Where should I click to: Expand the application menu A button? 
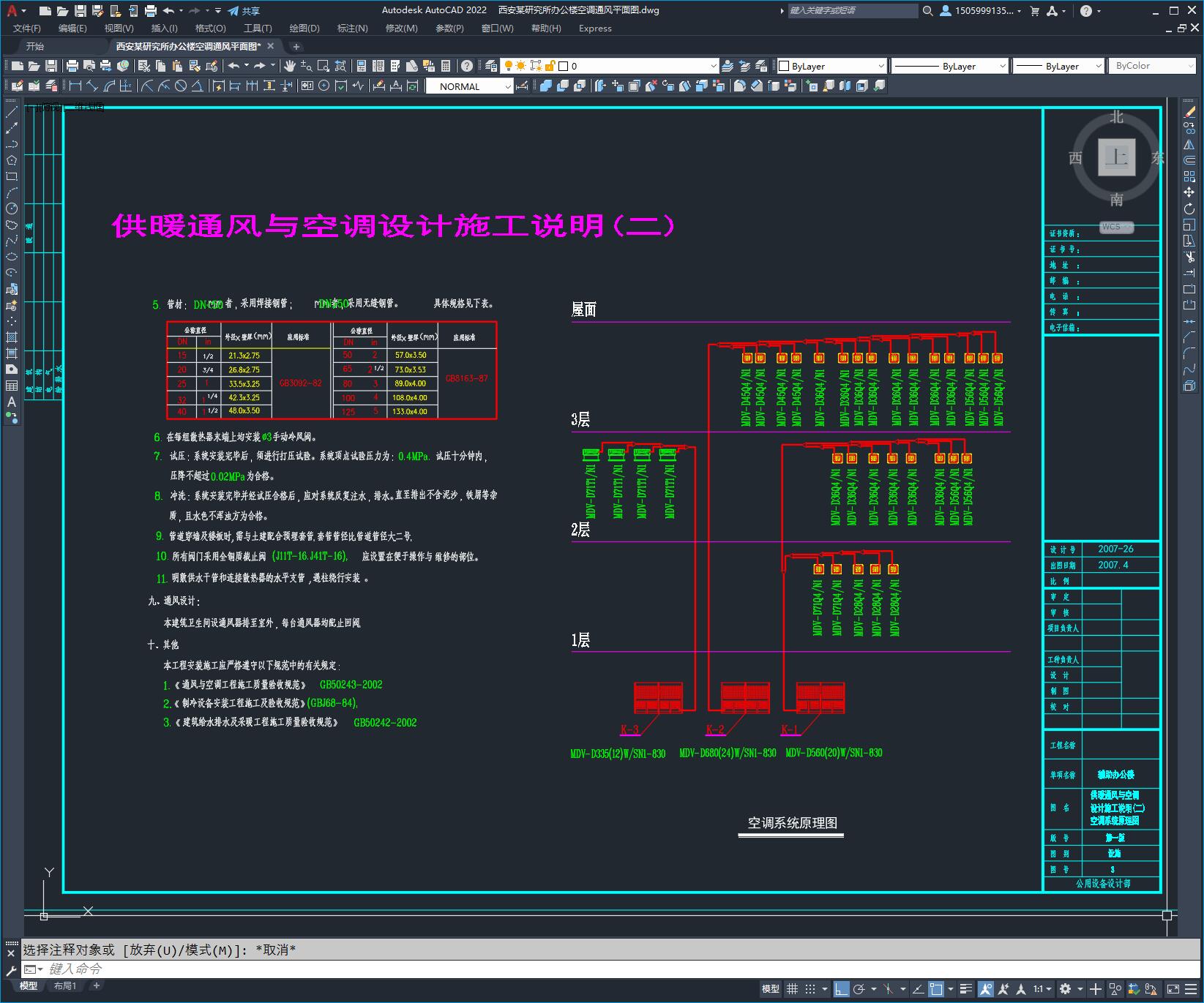[x=15, y=11]
